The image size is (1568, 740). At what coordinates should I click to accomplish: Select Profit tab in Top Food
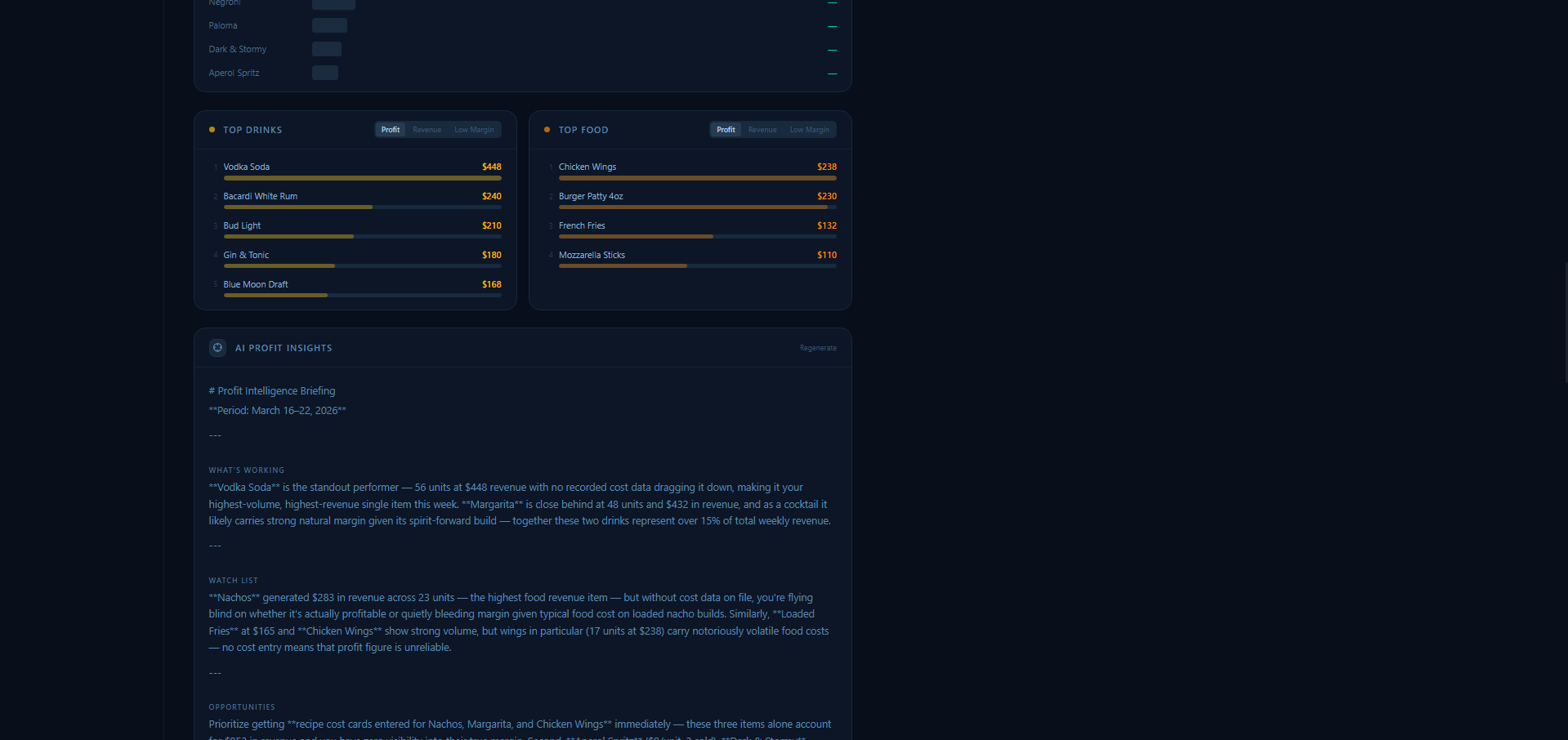[x=726, y=130]
